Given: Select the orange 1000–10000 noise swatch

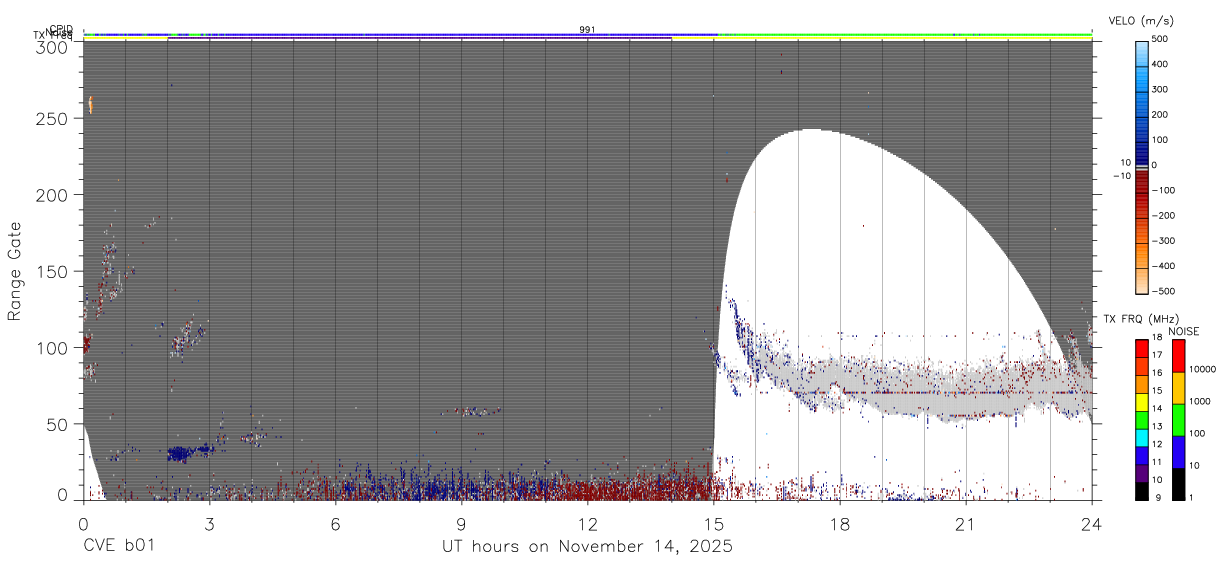Looking at the screenshot, I should [x=1178, y=388].
